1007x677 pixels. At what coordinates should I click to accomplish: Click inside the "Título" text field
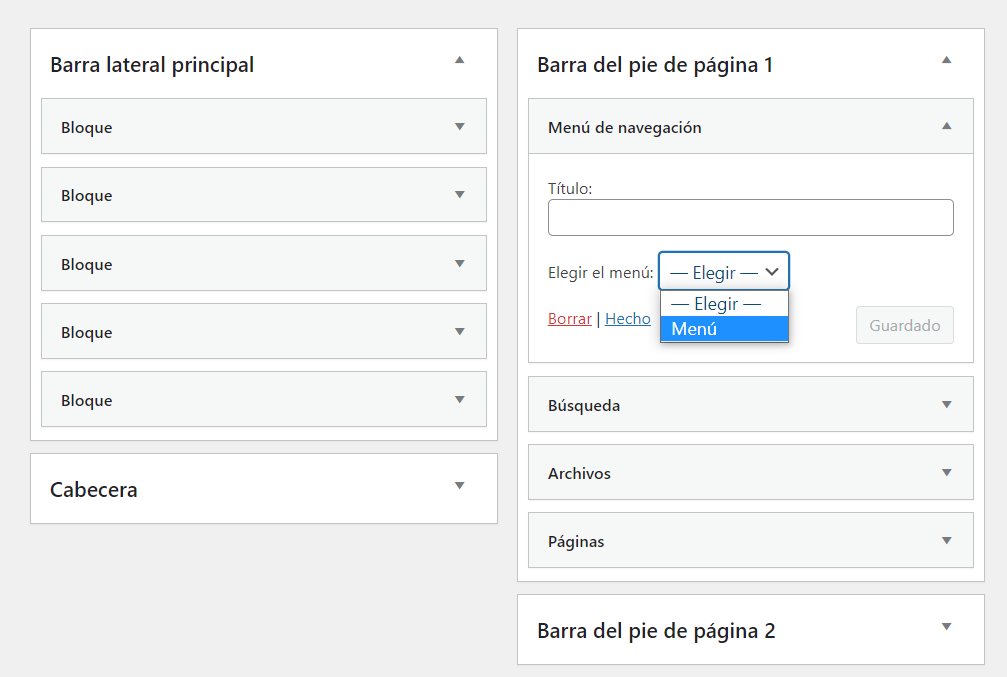(x=750, y=217)
